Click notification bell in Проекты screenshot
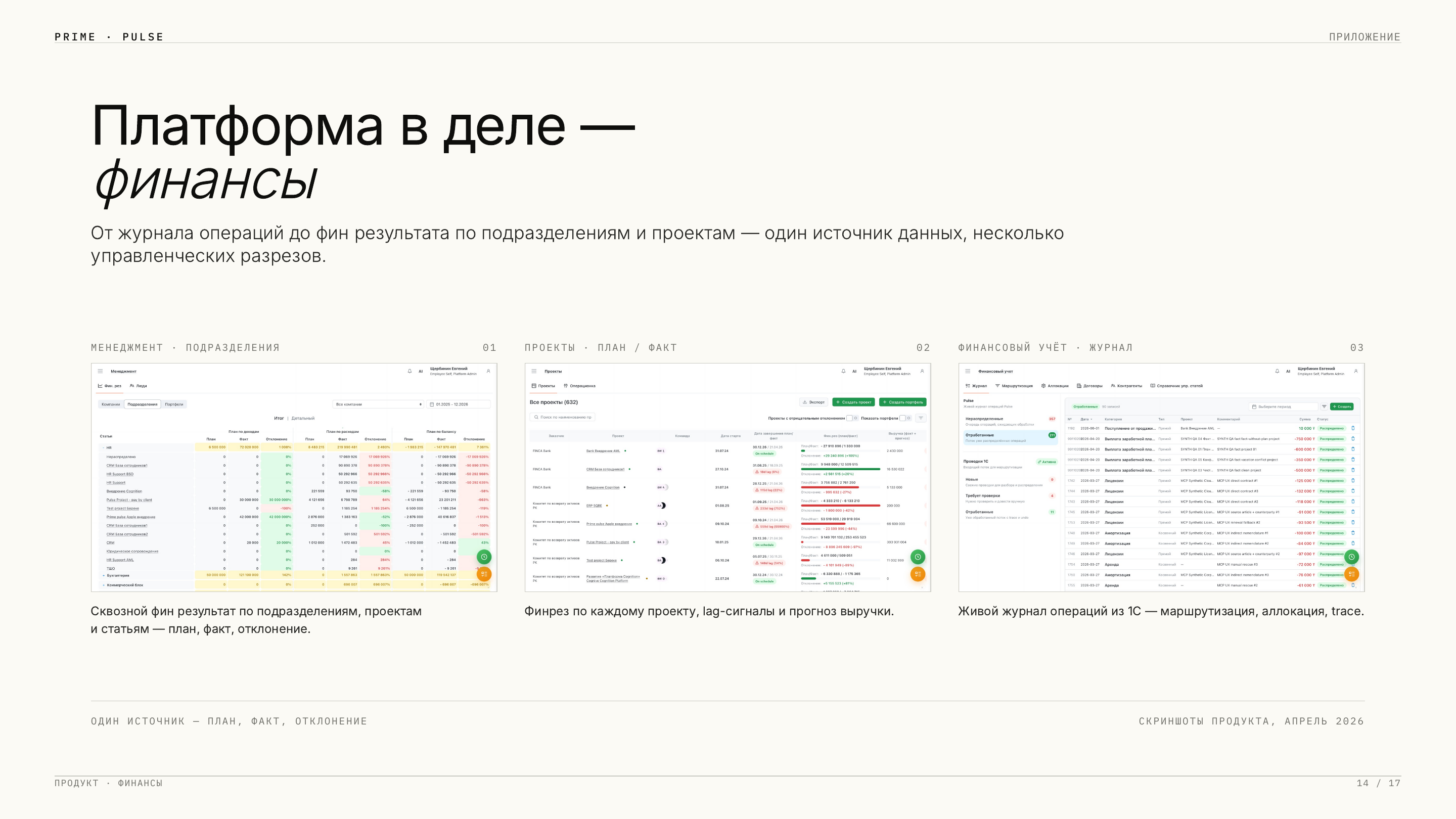 click(843, 372)
